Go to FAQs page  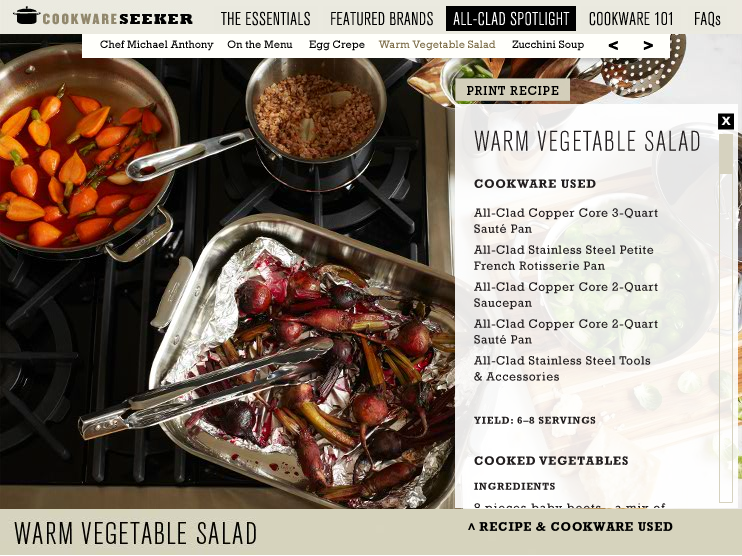coord(707,19)
